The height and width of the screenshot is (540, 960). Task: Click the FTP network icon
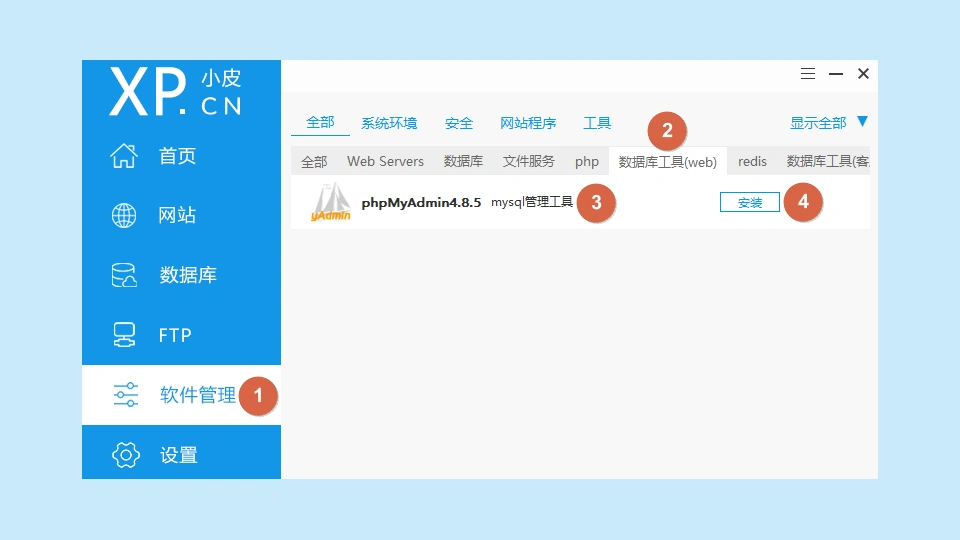pyautogui.click(x=124, y=335)
